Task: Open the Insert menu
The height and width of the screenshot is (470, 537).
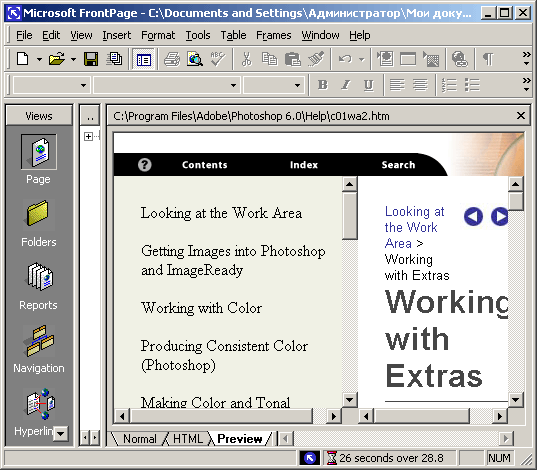Action: coord(117,35)
